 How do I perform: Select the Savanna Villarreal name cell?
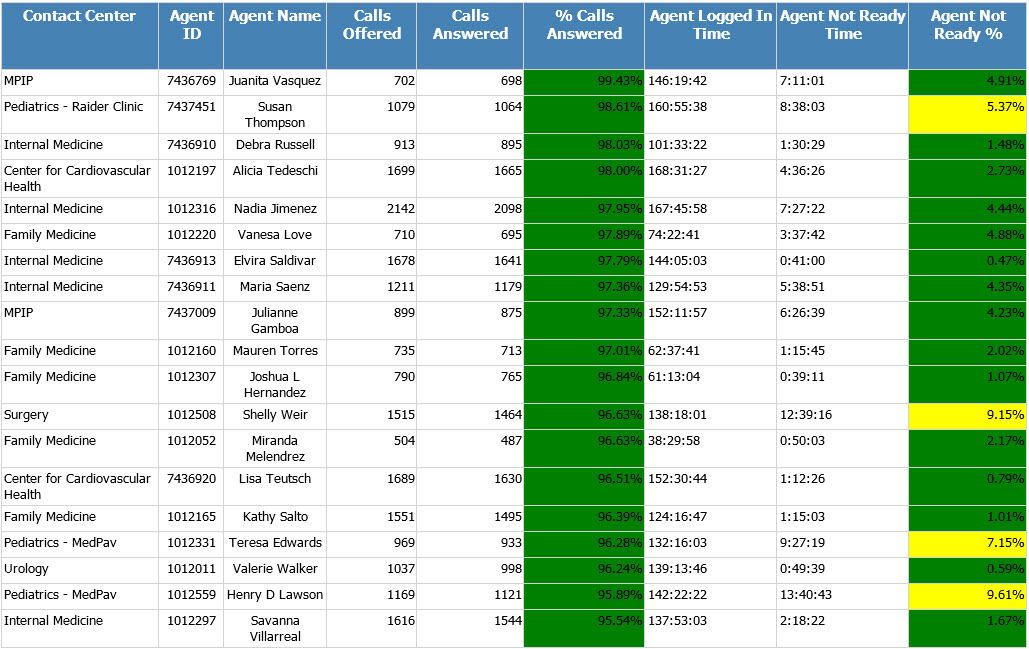pos(275,628)
